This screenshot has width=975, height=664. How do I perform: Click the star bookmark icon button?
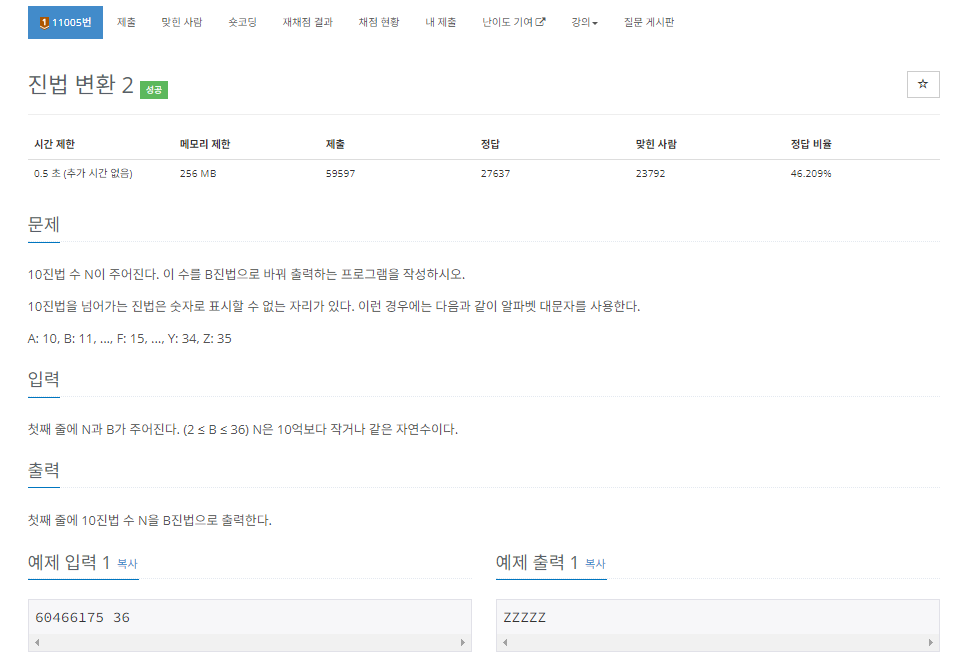[x=923, y=85]
